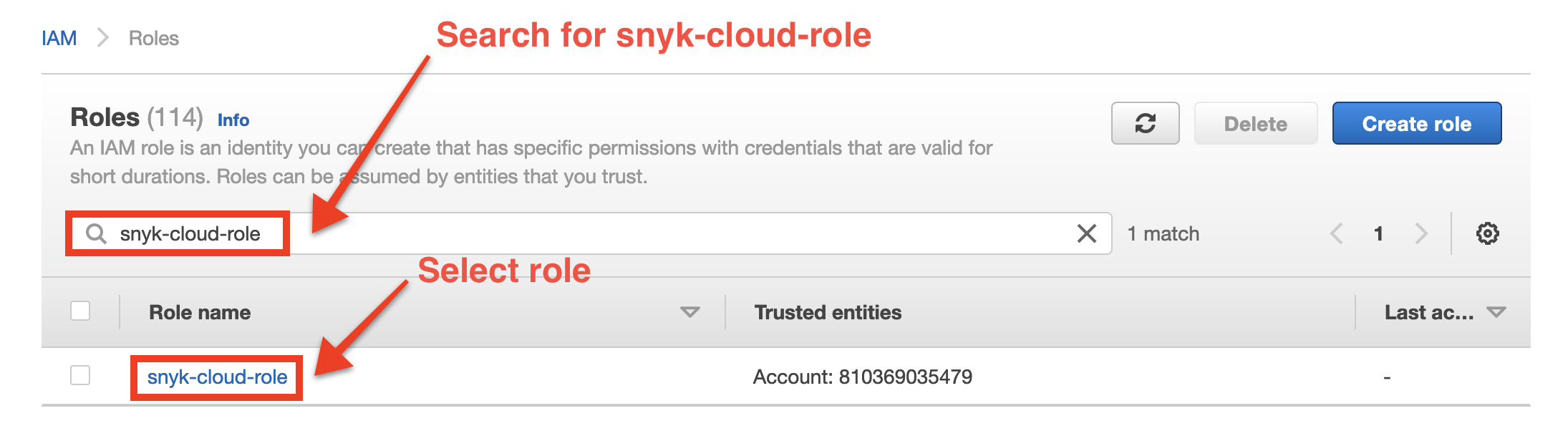Go to next page arrow

point(1421,233)
